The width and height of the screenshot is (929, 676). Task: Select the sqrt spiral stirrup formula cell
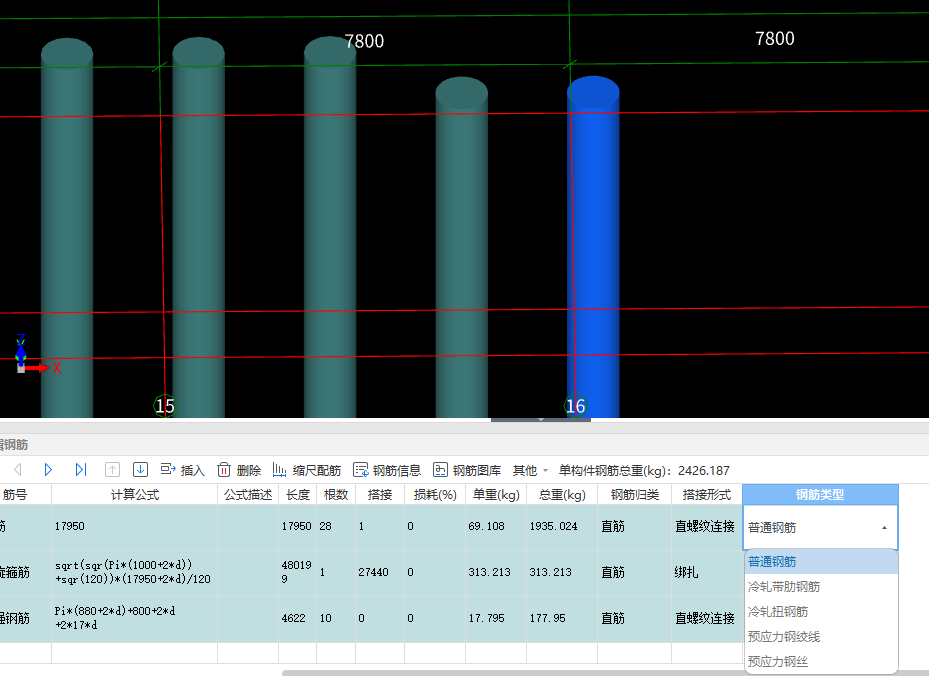134,572
